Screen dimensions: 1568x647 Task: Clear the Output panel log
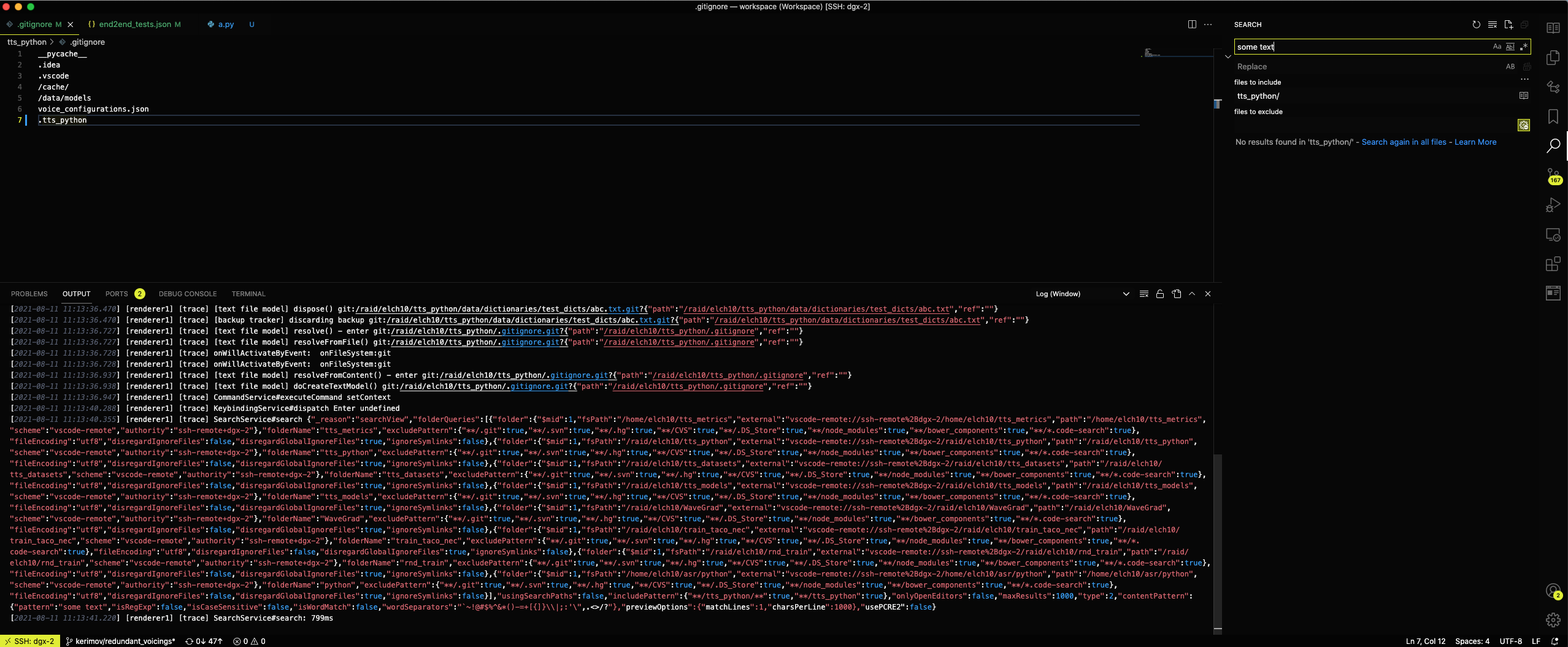point(1144,294)
